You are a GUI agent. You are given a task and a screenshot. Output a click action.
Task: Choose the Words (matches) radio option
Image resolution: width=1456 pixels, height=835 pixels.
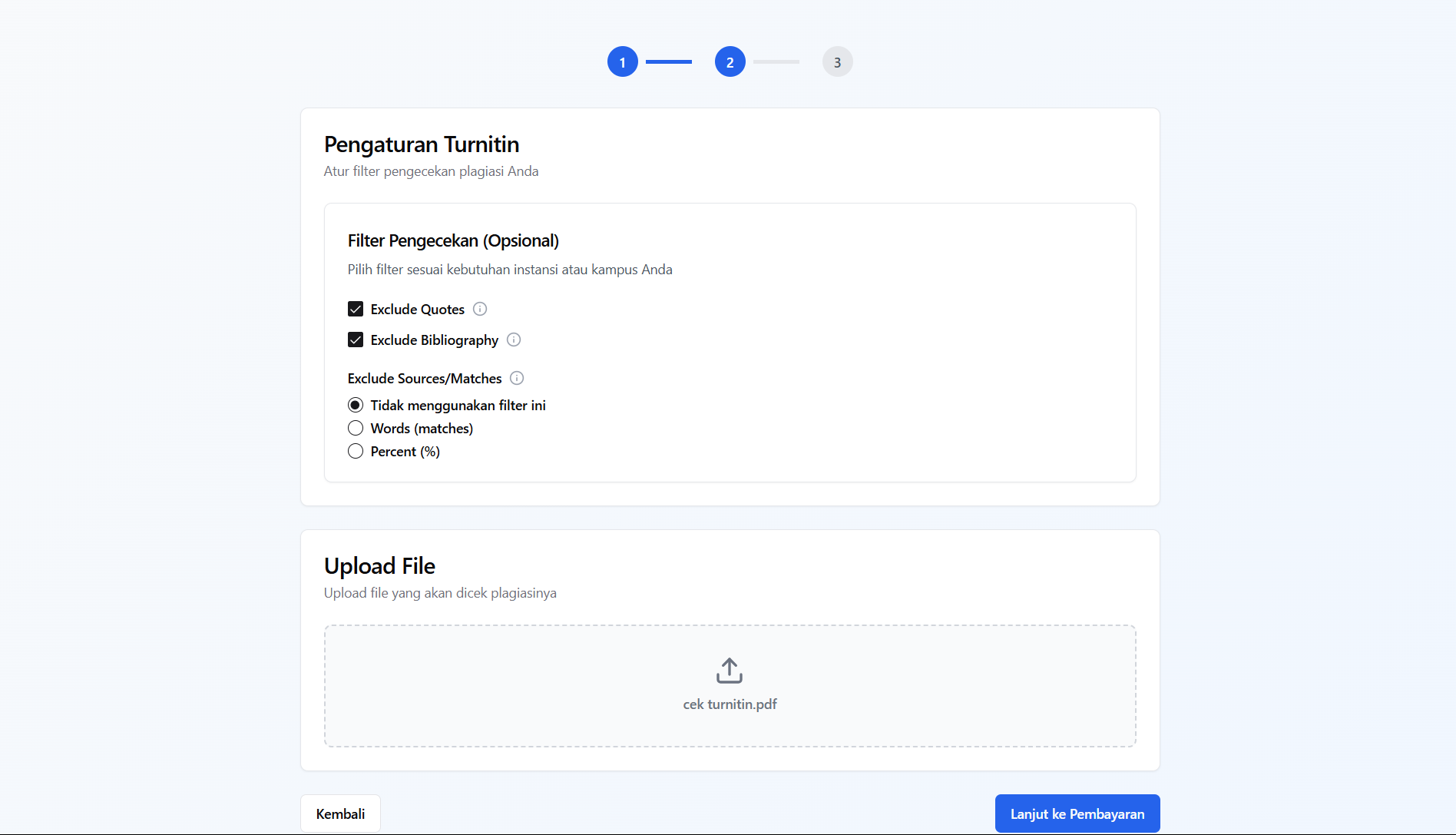coord(356,428)
